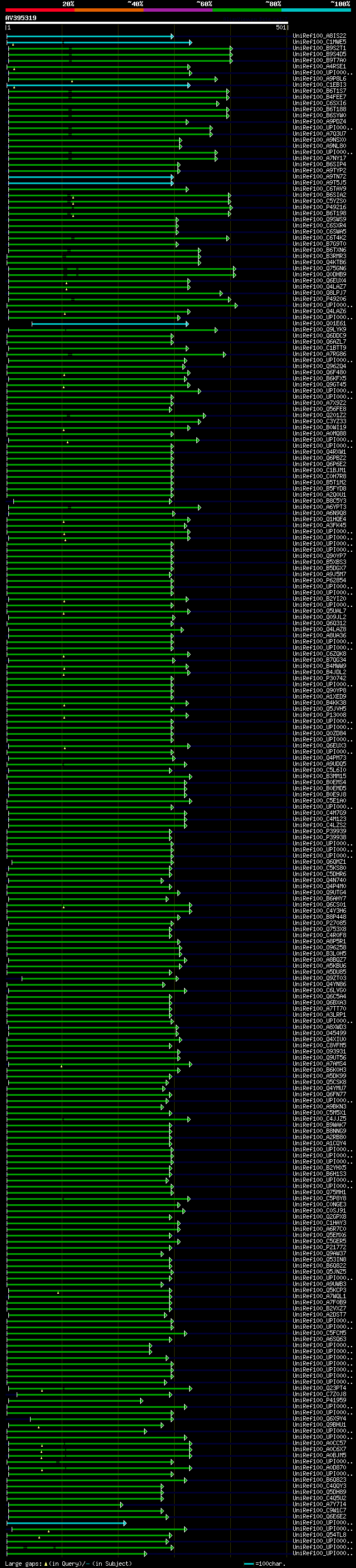356x1568 pixels.
Task: Select the UniRef100_A7AMS4 label
Action: pyautogui.click(x=319, y=1064)
